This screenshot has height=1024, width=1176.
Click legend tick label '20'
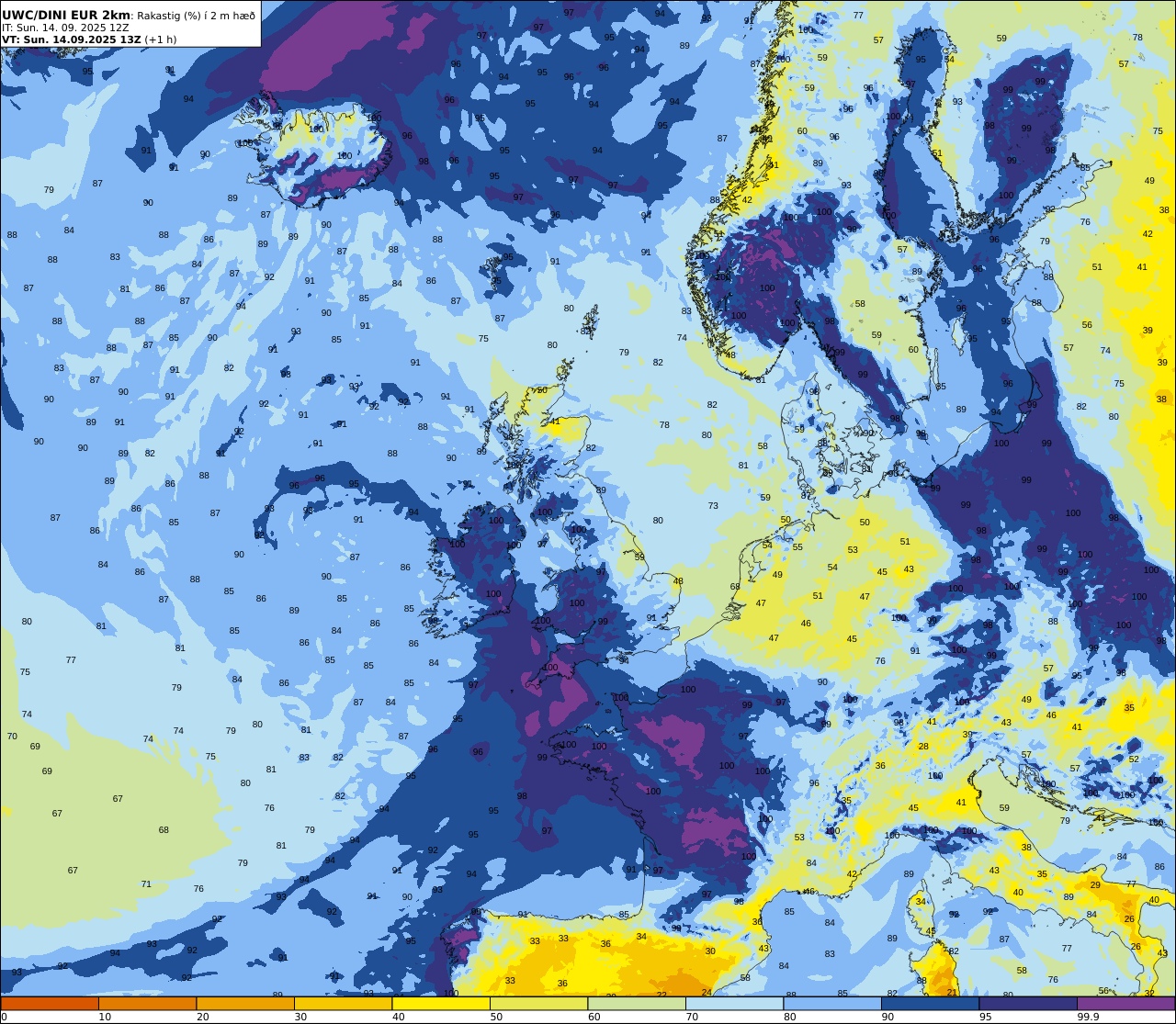202,1017
